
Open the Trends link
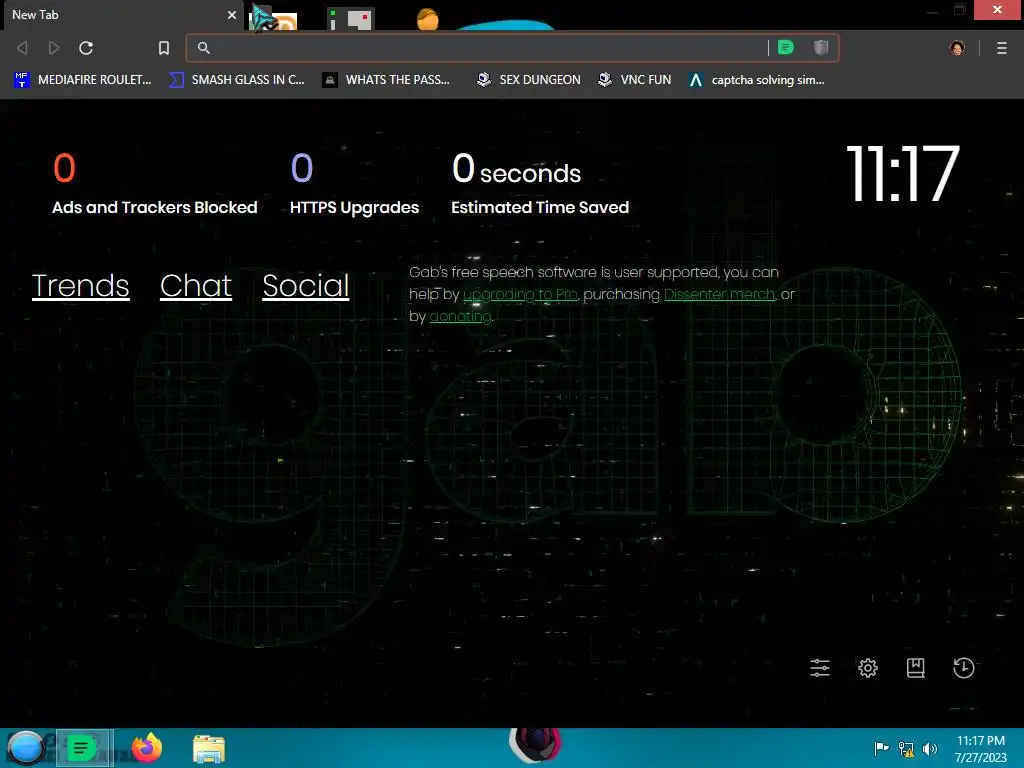pyautogui.click(x=80, y=286)
